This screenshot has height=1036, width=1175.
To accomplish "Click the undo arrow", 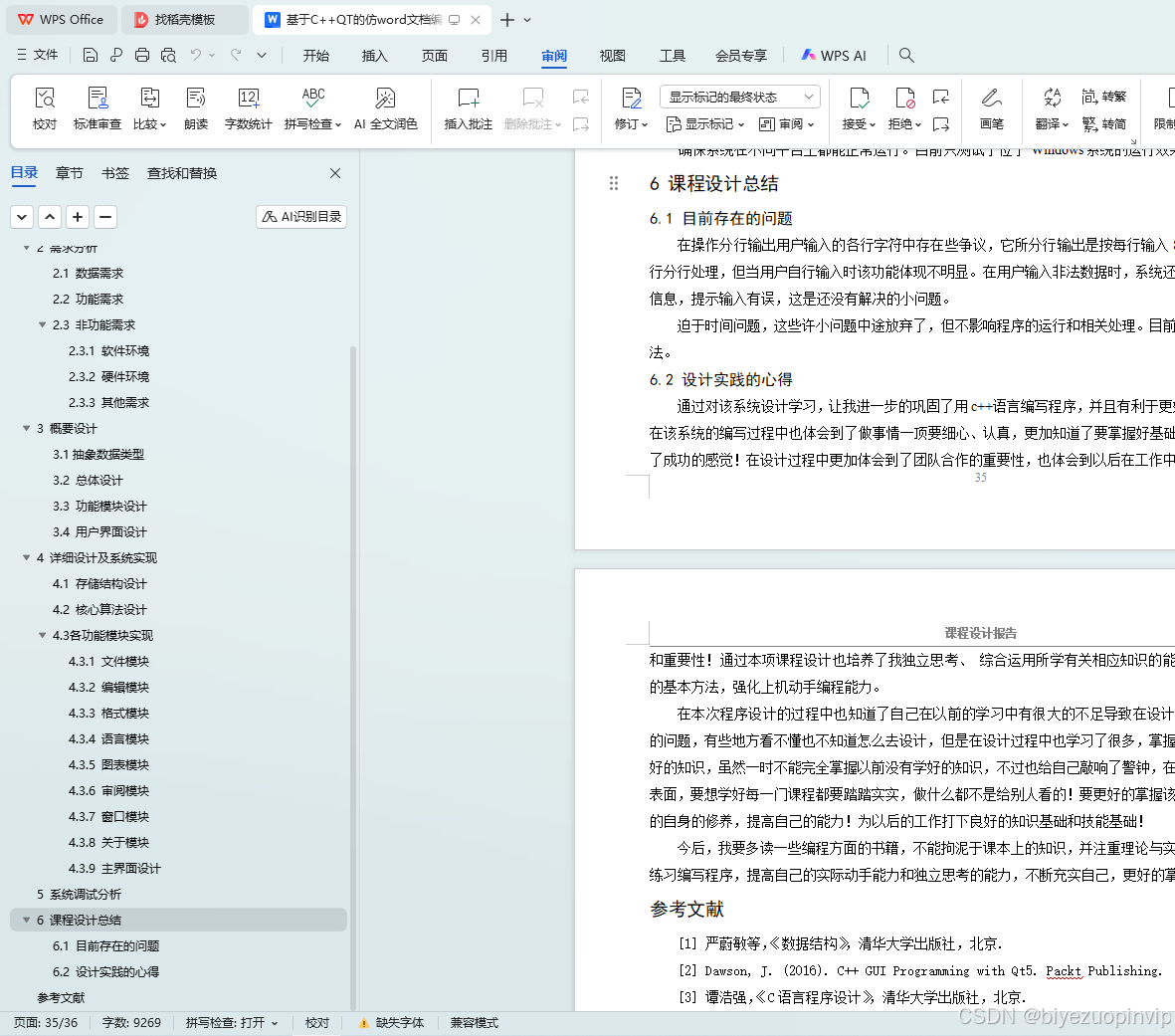I will (x=196, y=55).
